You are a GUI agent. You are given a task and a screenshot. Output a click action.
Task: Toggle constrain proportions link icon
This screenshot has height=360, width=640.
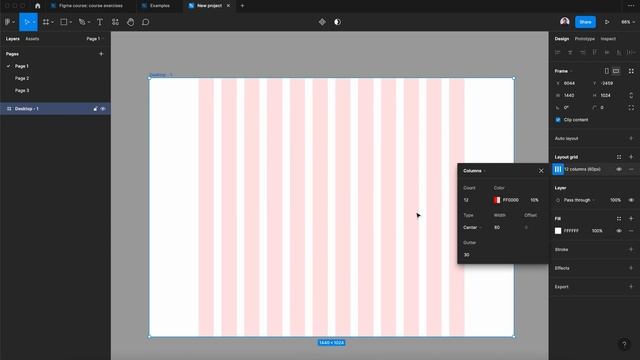pyautogui.click(x=631, y=96)
